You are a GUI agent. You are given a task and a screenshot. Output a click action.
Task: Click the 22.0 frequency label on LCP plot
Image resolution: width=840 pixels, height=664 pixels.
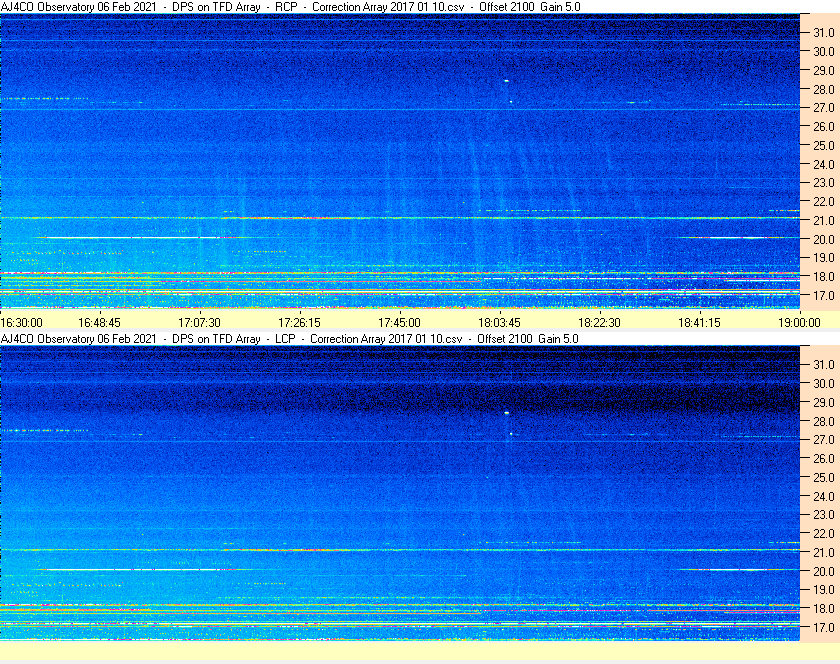point(824,533)
